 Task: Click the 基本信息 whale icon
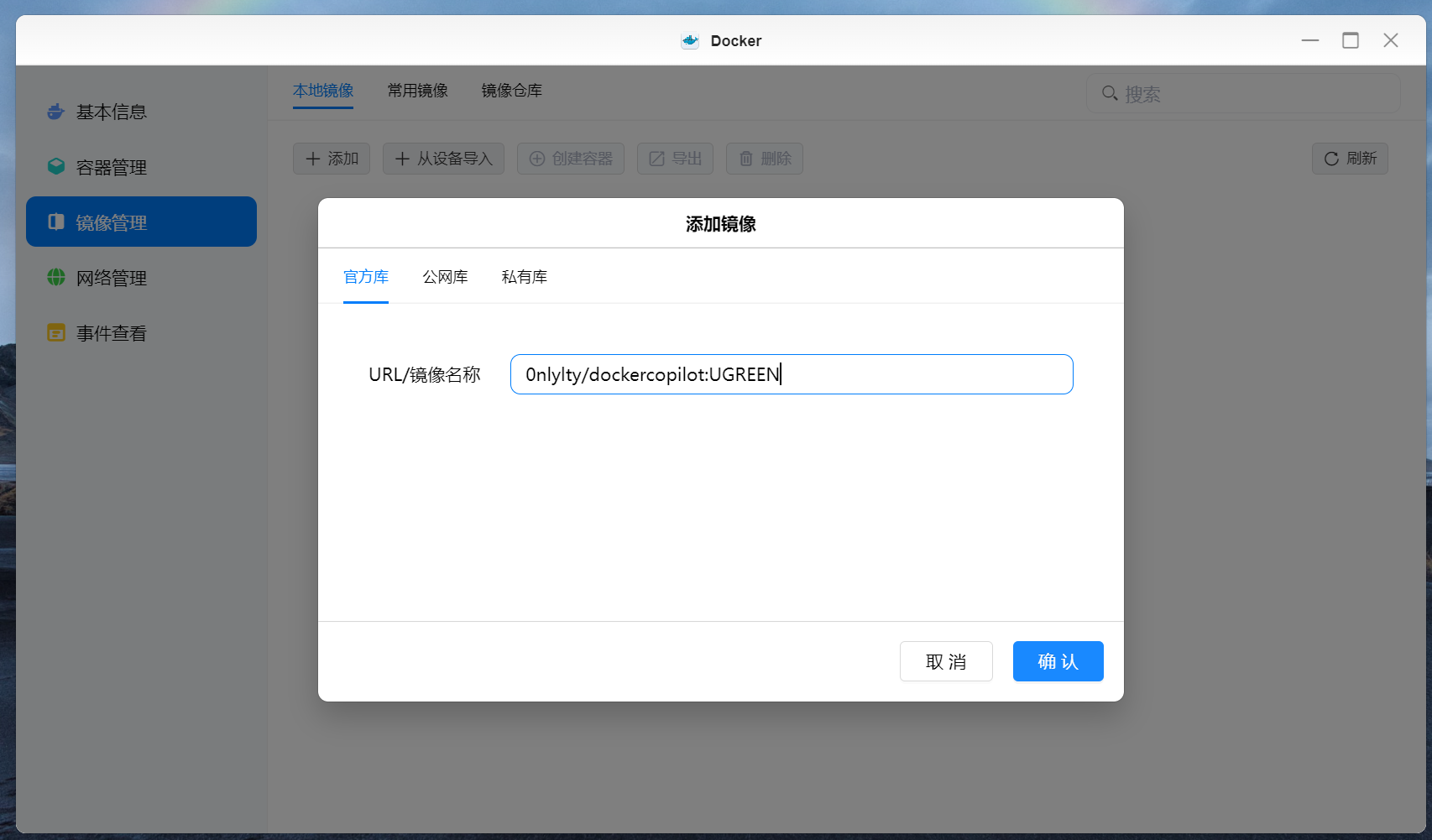point(56,112)
